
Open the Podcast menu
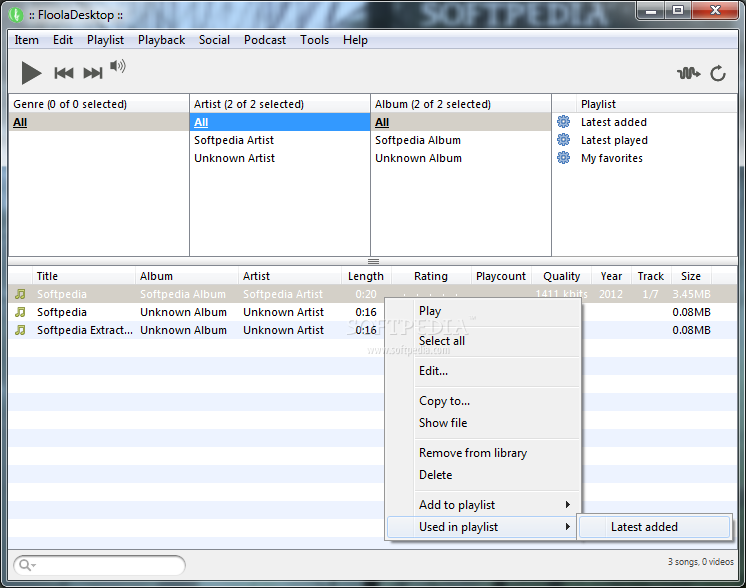[265, 40]
